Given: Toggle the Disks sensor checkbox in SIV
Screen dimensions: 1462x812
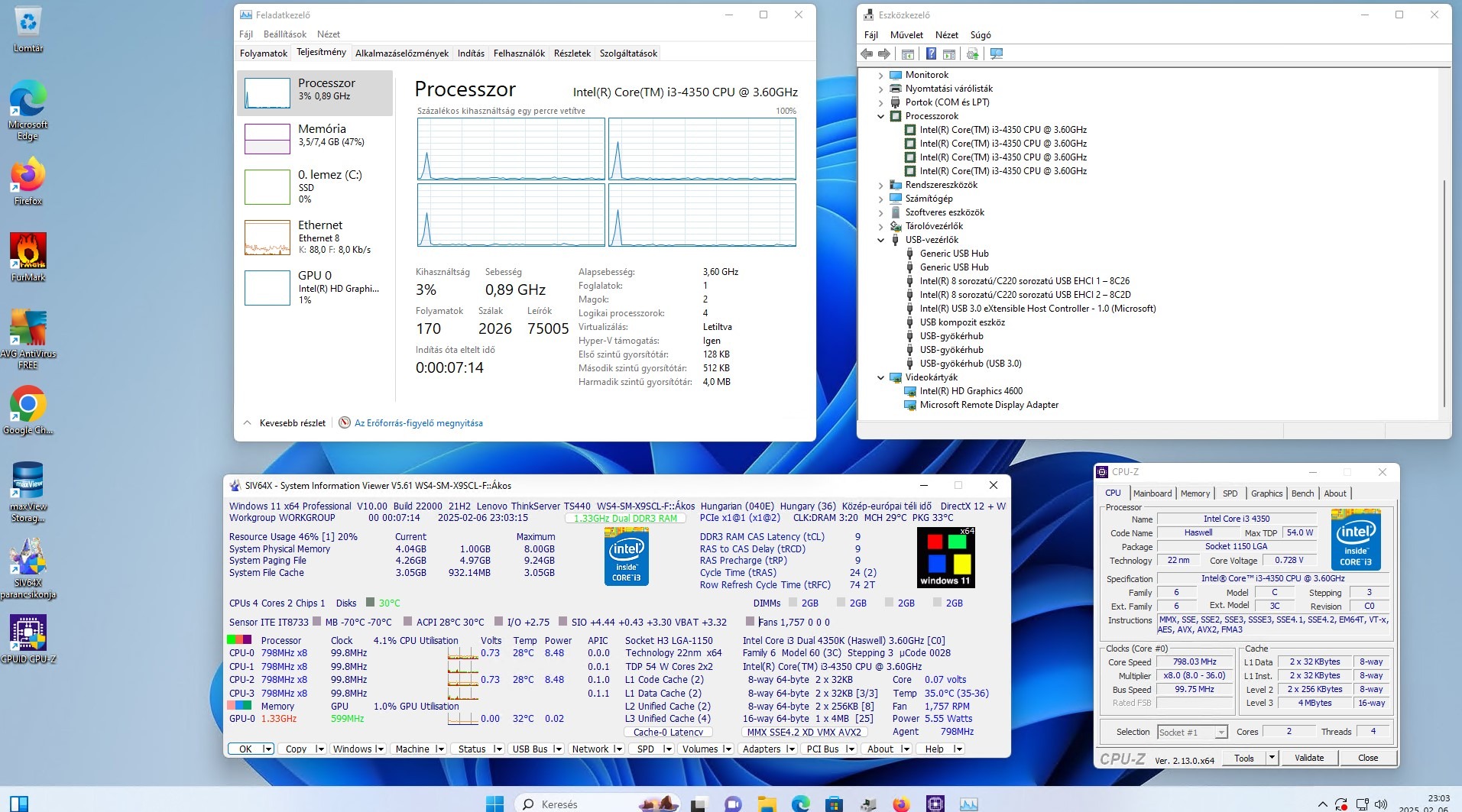Looking at the screenshot, I should [371, 603].
